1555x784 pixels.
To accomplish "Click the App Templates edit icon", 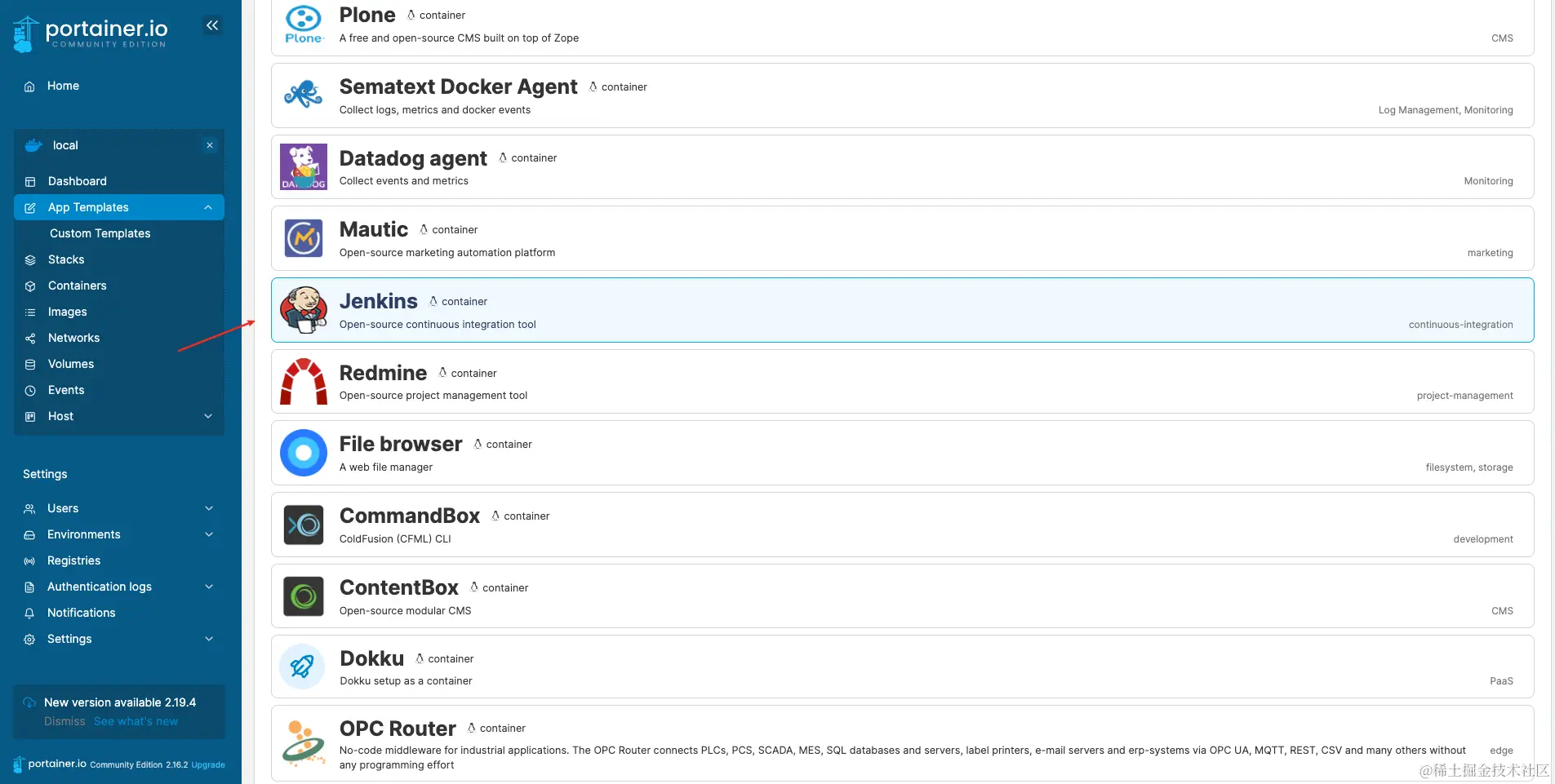I will click(30, 208).
